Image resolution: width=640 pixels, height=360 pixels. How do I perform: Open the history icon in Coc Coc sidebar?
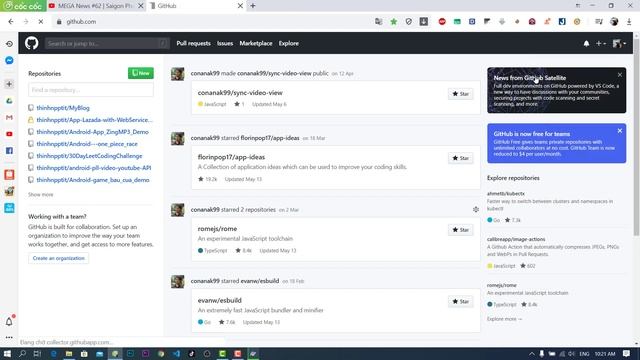pos(9,44)
